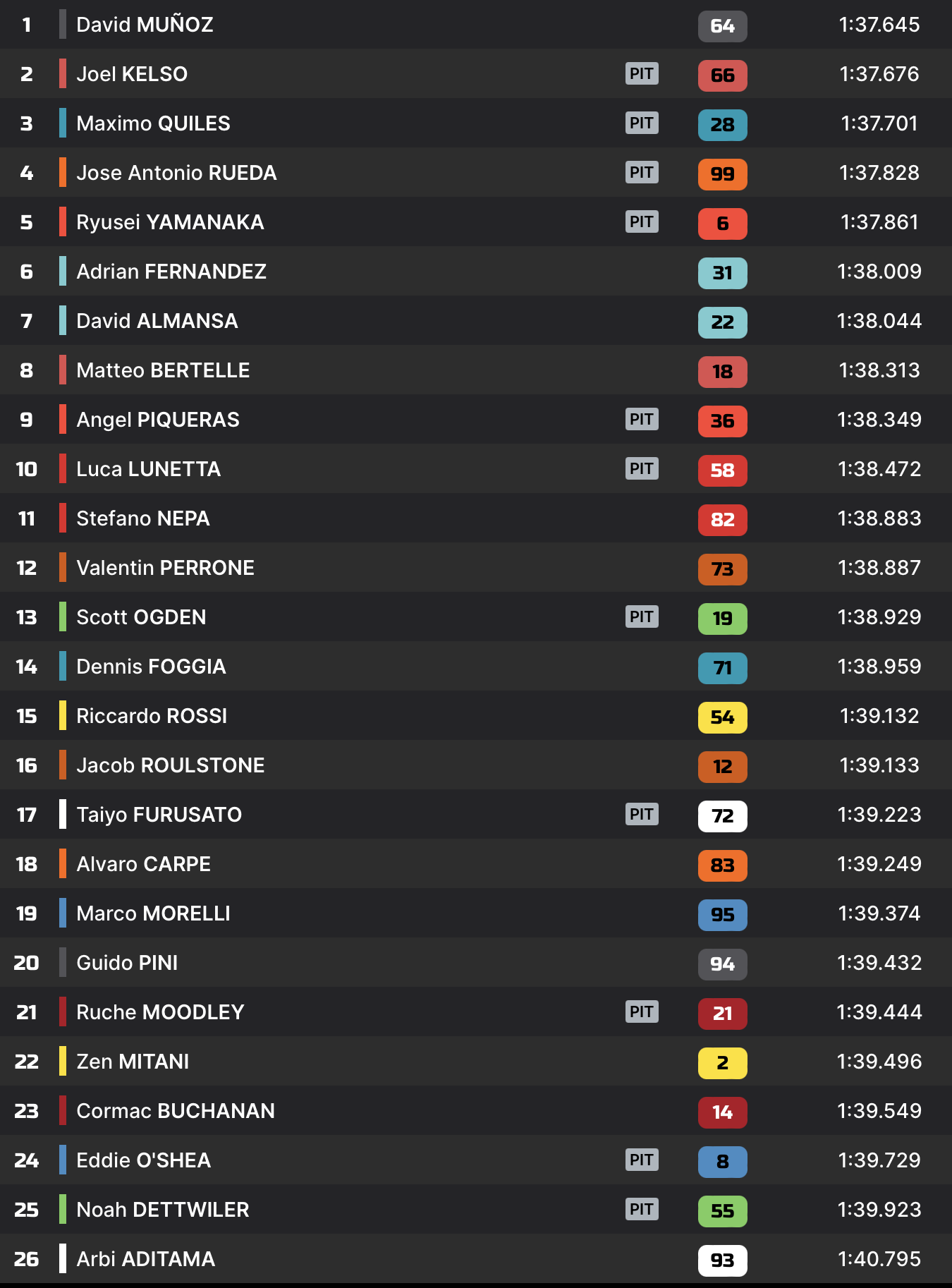Click the orange team color bar beside Alvaro Carpe
The image size is (952, 1288).
coord(63,864)
